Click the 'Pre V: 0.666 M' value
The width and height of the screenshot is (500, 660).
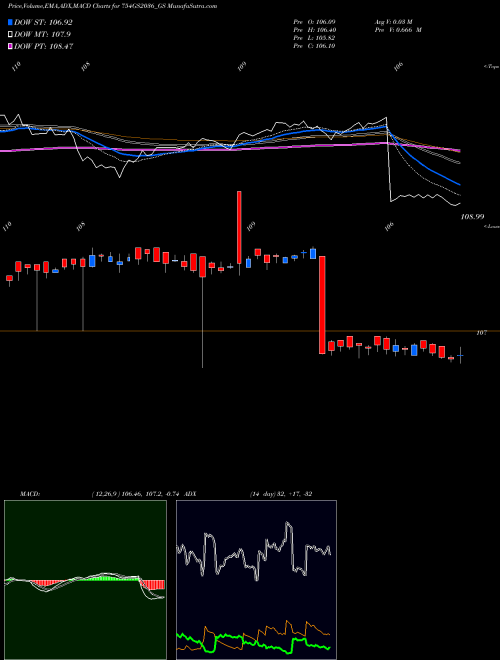point(398,30)
